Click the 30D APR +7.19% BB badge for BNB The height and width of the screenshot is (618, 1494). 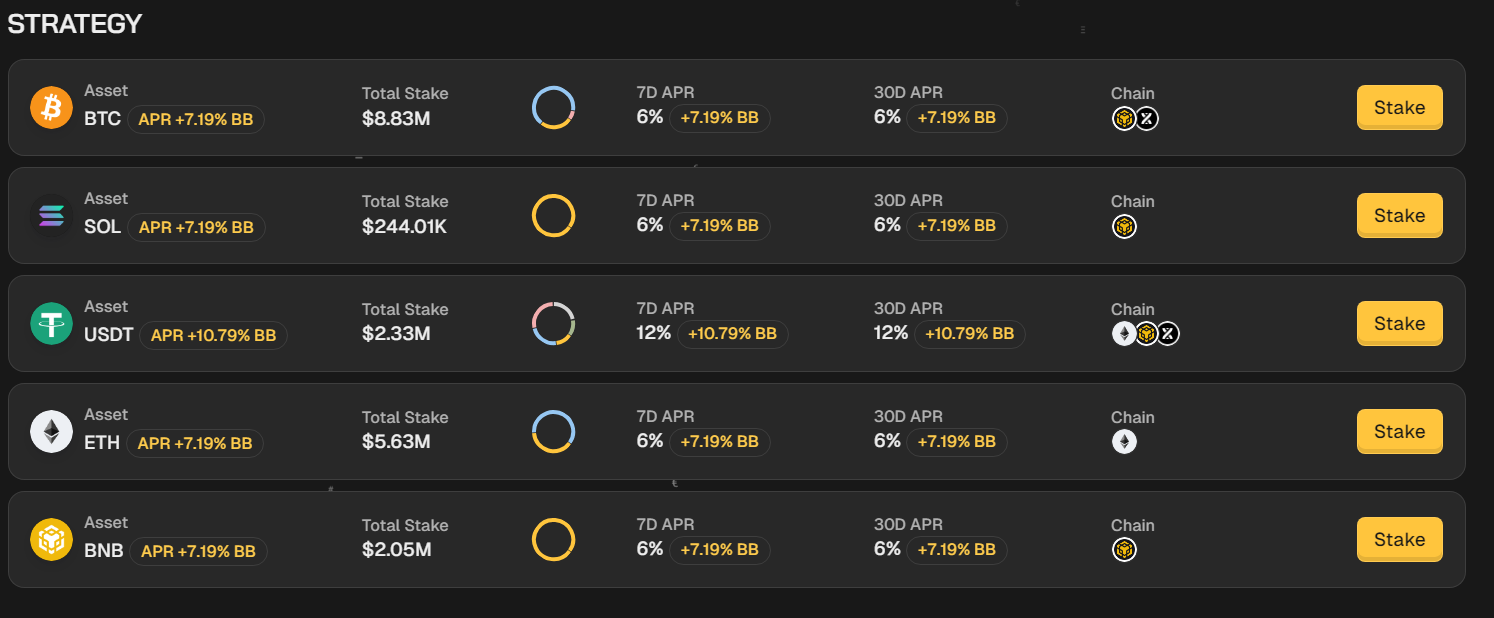(x=956, y=550)
